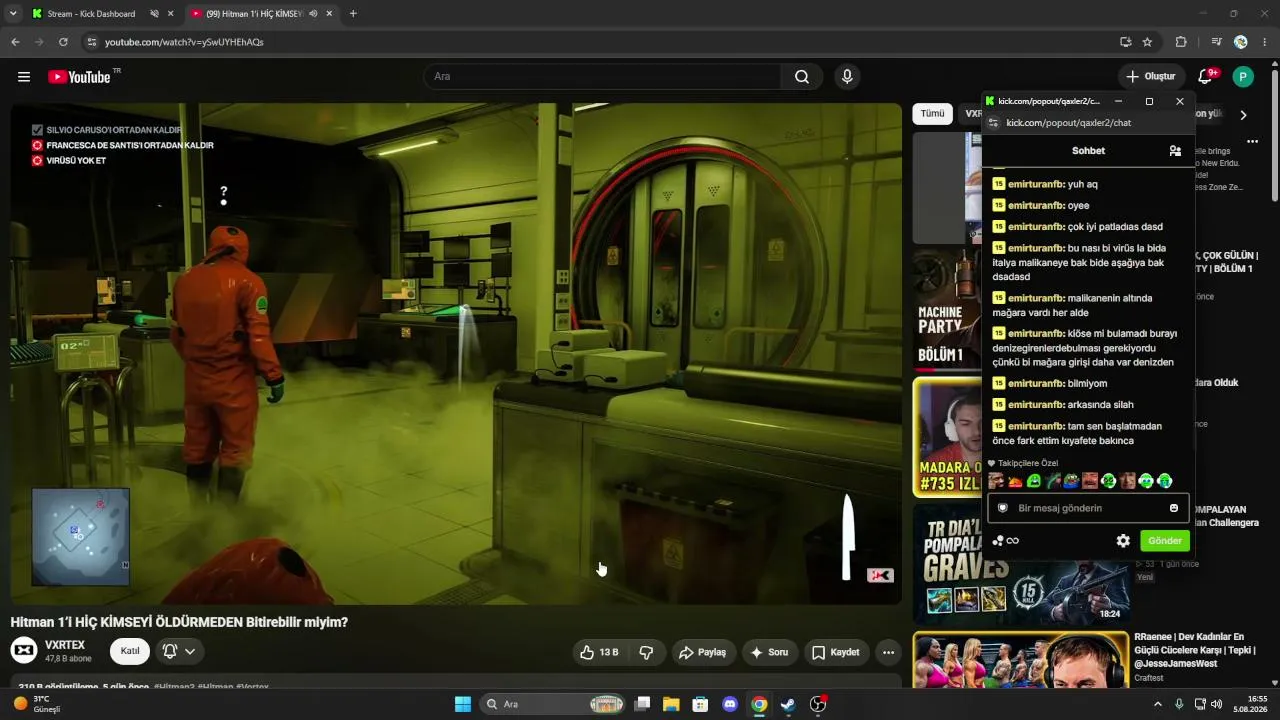1280x720 pixels.
Task: Open more actions for the video
Action: coord(888,652)
